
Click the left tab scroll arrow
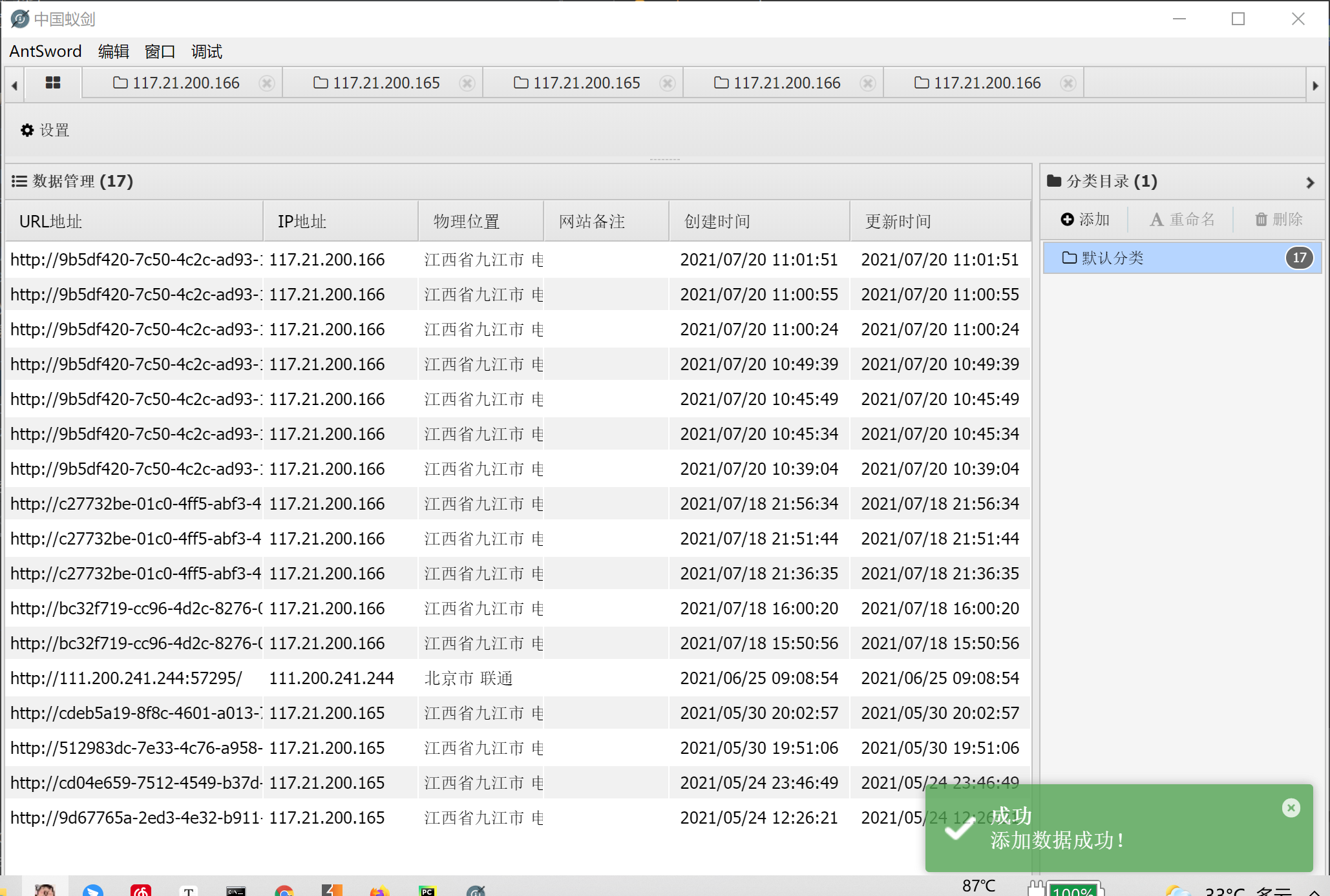click(14, 85)
